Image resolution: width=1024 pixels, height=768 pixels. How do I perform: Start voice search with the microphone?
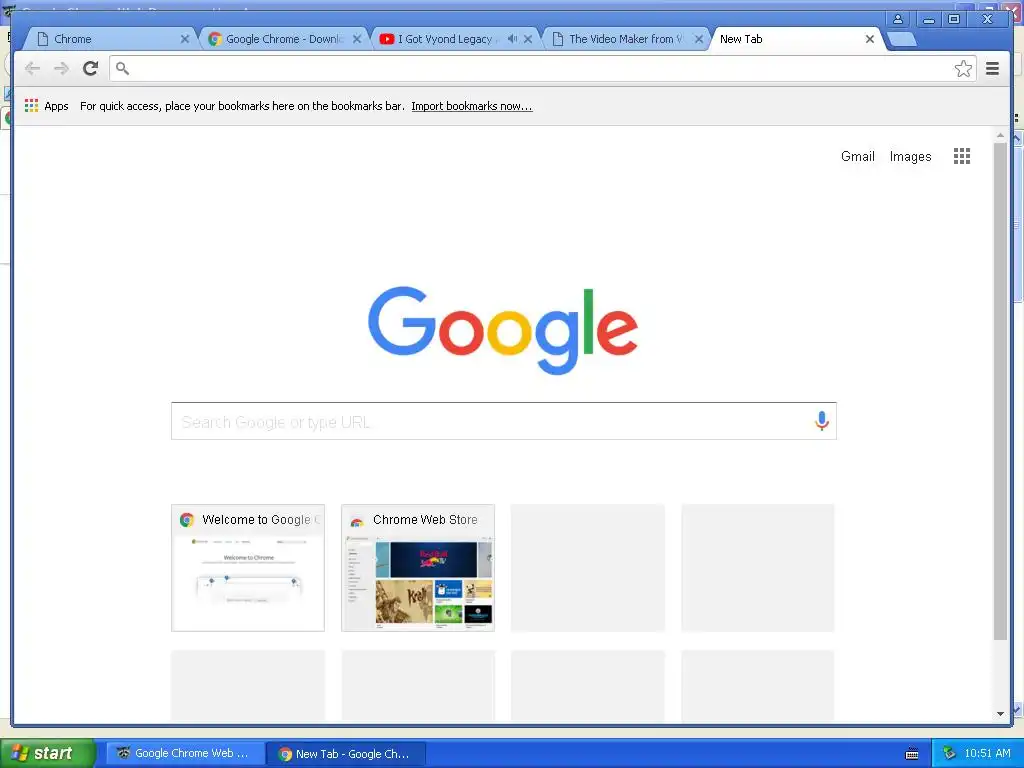[822, 421]
